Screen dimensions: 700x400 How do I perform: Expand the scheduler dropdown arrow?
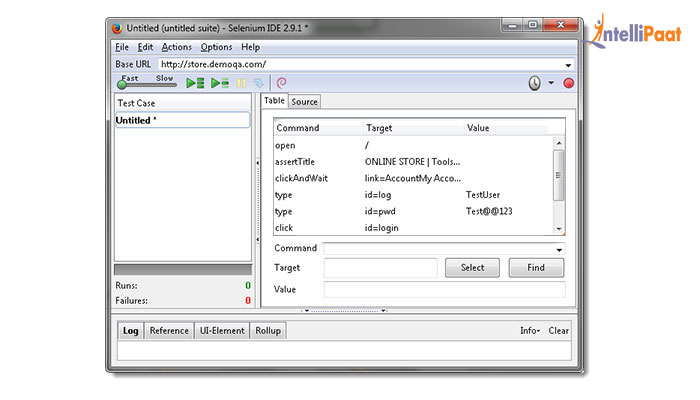pyautogui.click(x=551, y=83)
